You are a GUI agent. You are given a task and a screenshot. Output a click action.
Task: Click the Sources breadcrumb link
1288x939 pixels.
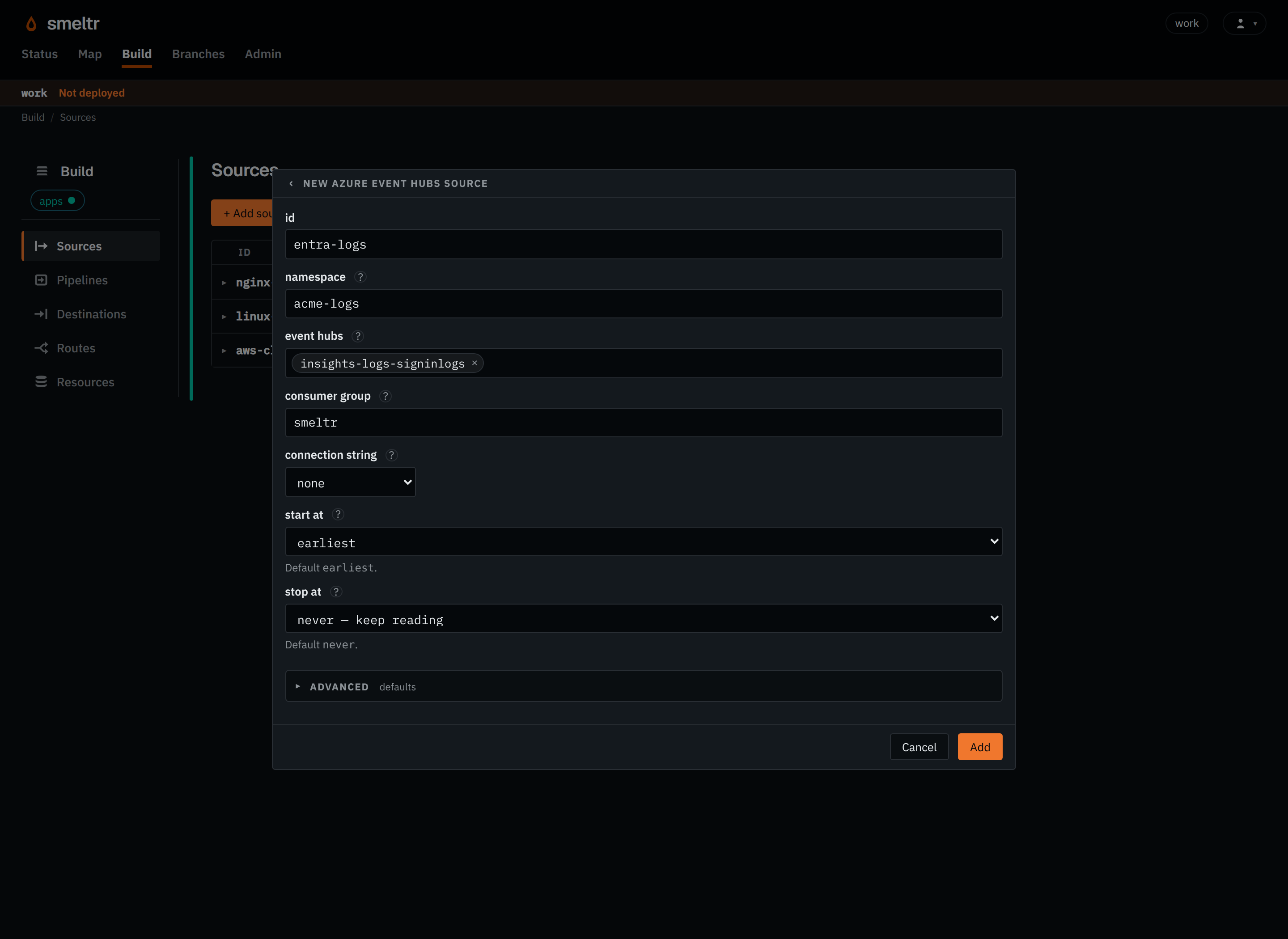(78, 117)
